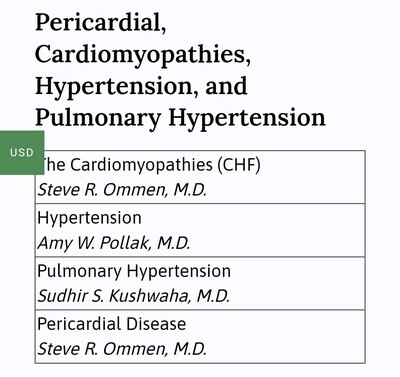Click the '(CHF)' text in first row
Screen dimensions: 400x377
tap(239, 165)
